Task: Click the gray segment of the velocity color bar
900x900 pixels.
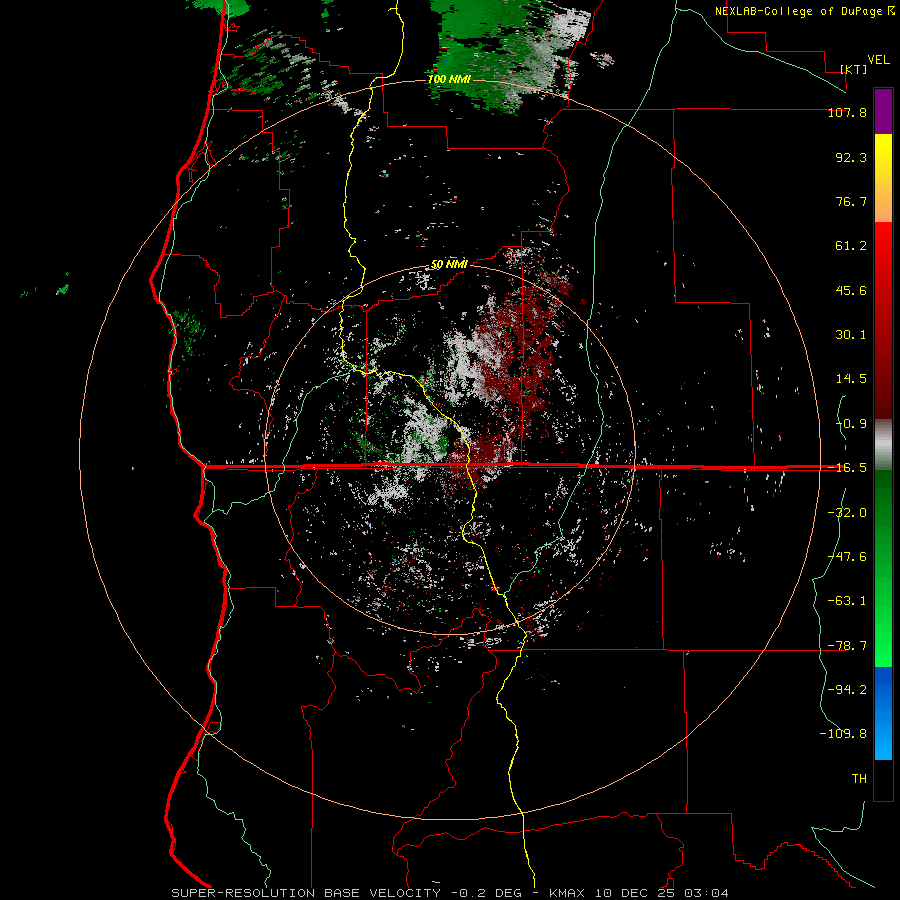Action: [x=883, y=445]
